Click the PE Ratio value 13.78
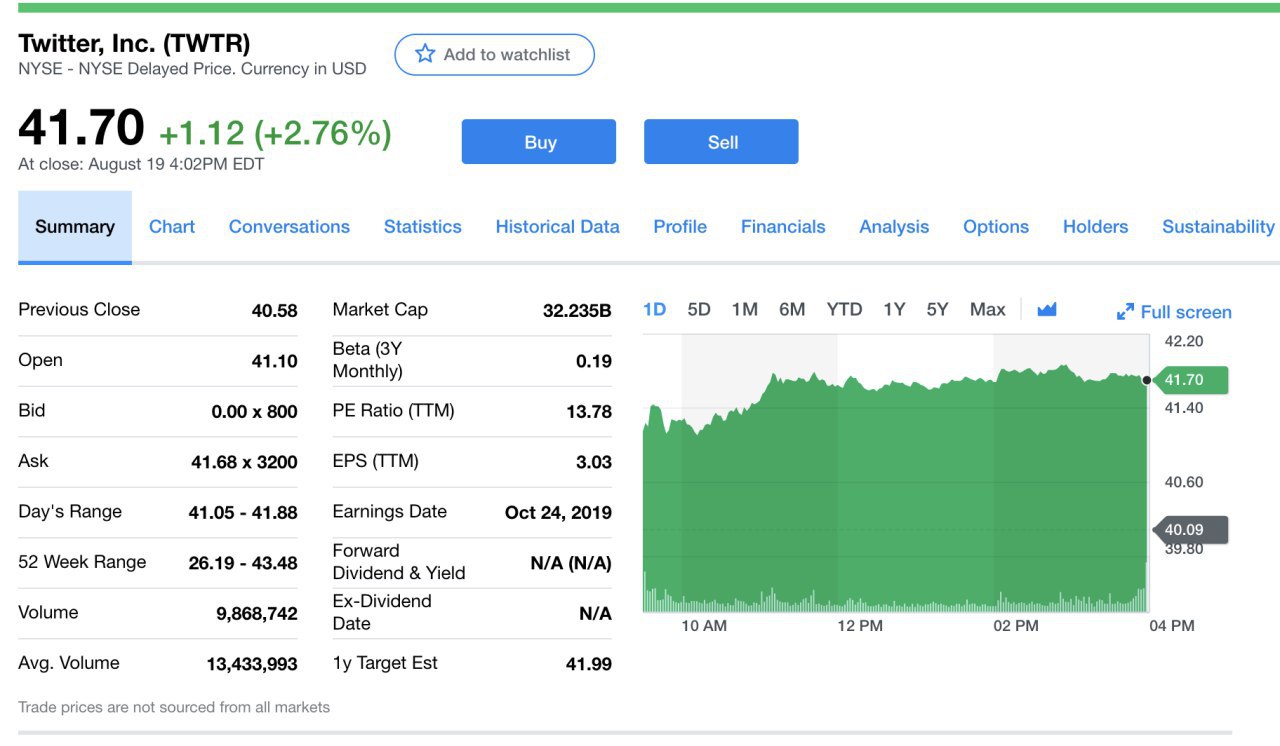Image resolution: width=1280 pixels, height=746 pixels. [589, 412]
